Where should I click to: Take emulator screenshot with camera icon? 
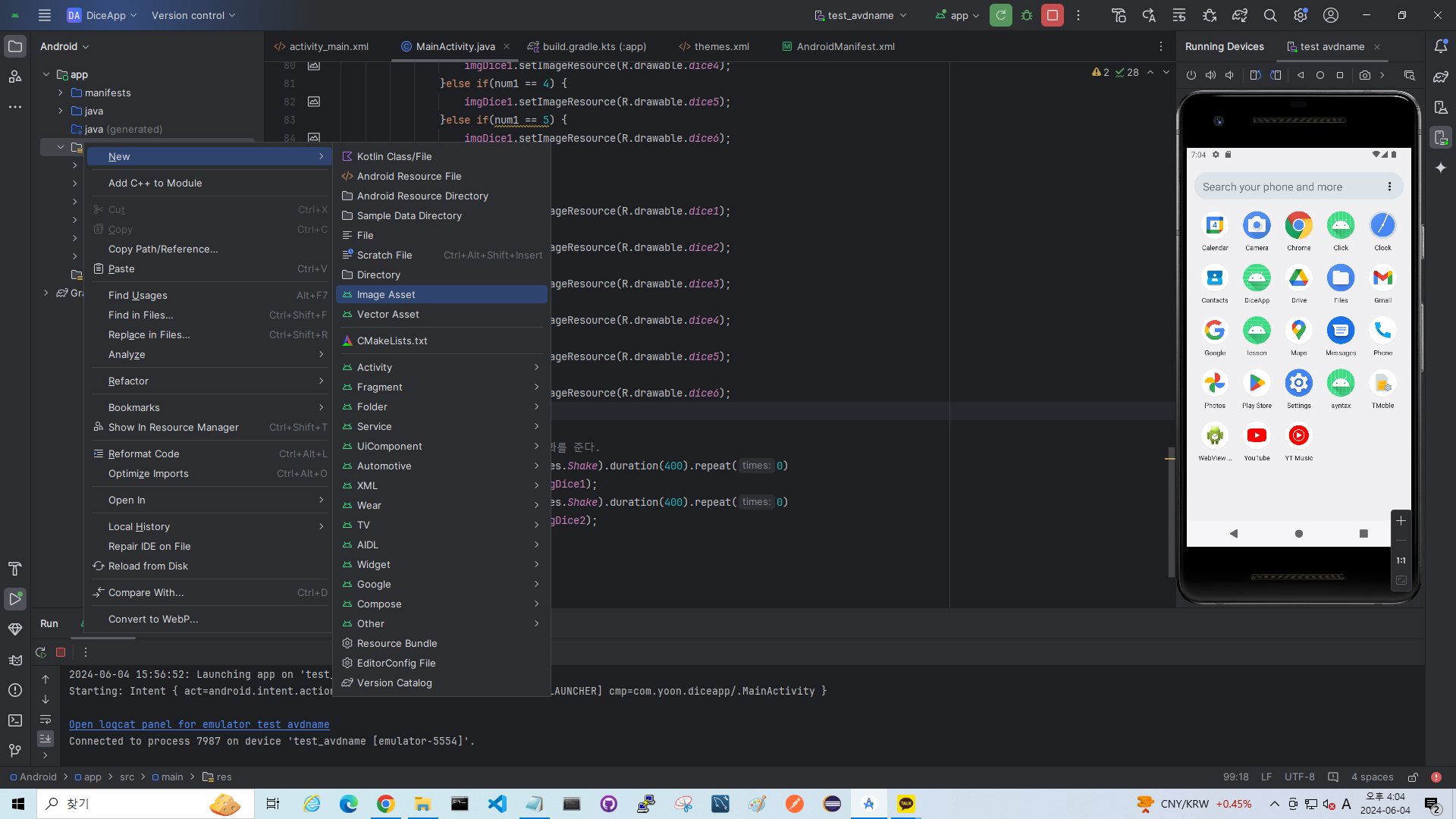click(x=1365, y=75)
